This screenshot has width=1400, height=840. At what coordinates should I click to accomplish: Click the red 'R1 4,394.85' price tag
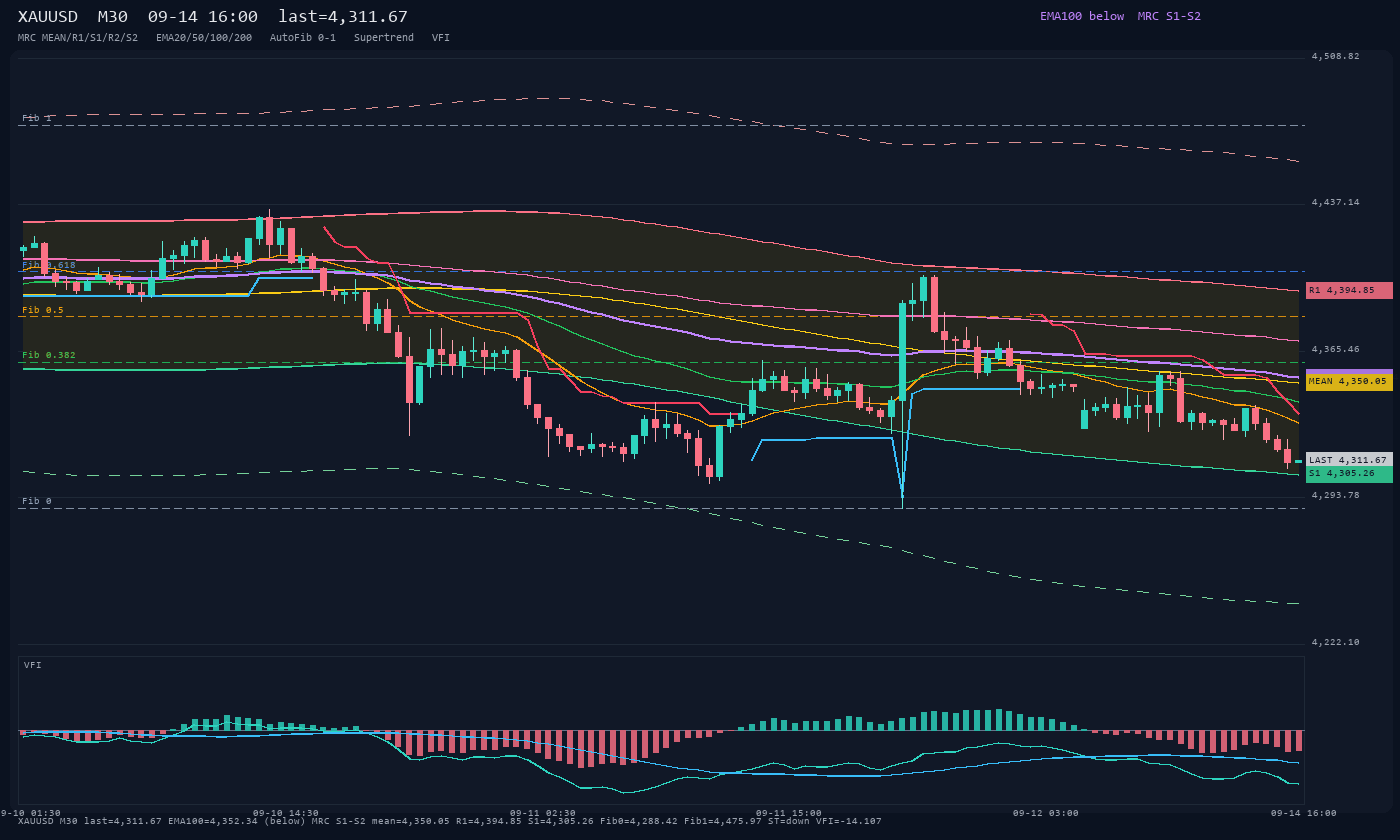point(1349,290)
